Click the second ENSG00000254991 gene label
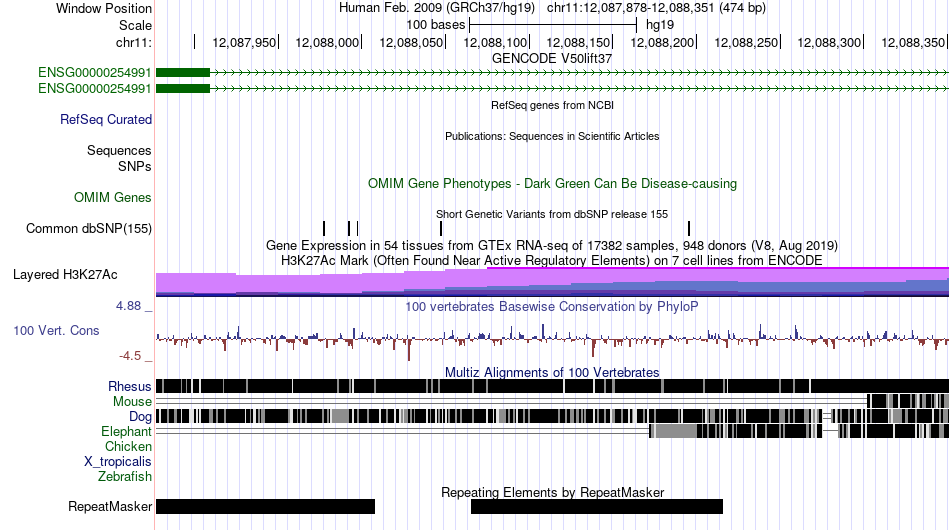 click(95, 88)
